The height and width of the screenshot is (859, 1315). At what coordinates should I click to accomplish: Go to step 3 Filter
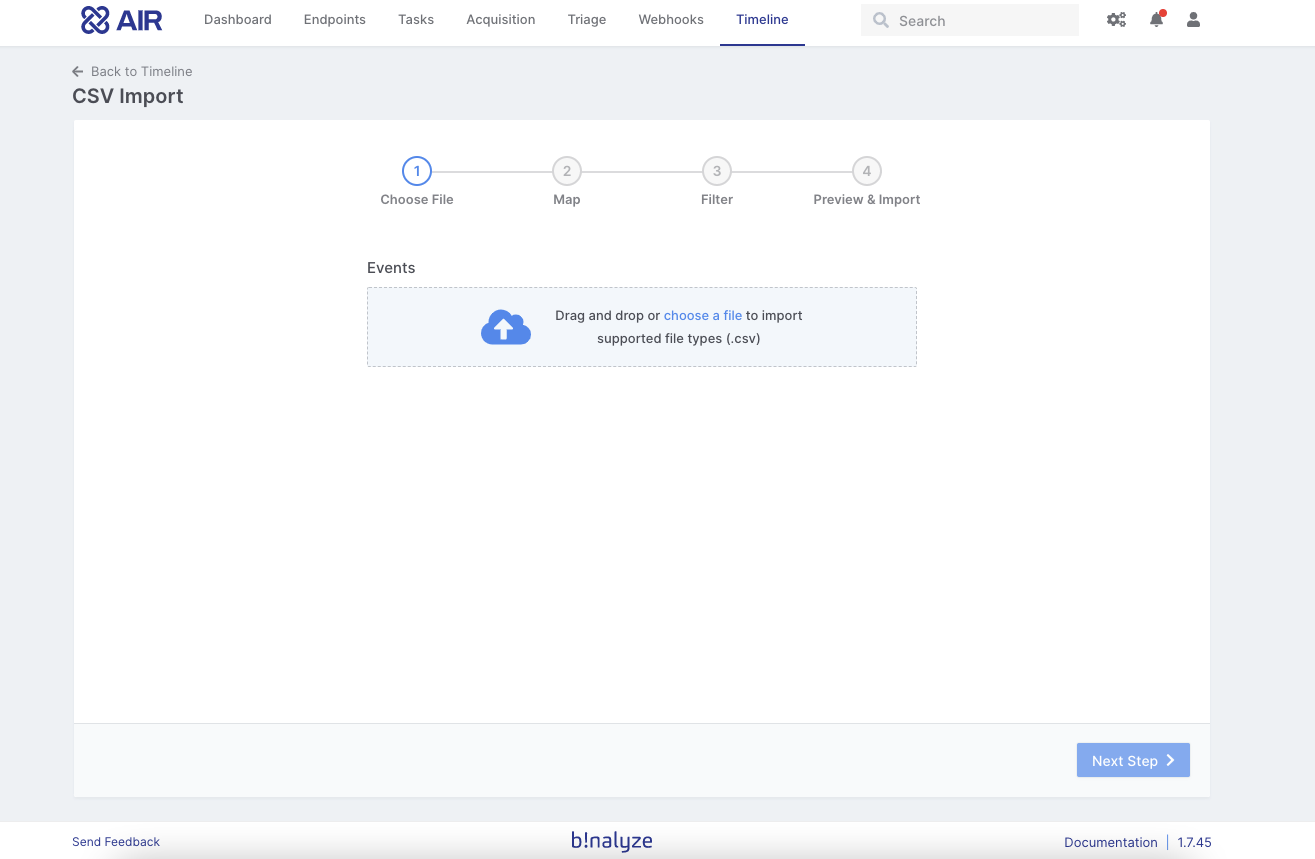tap(716, 171)
